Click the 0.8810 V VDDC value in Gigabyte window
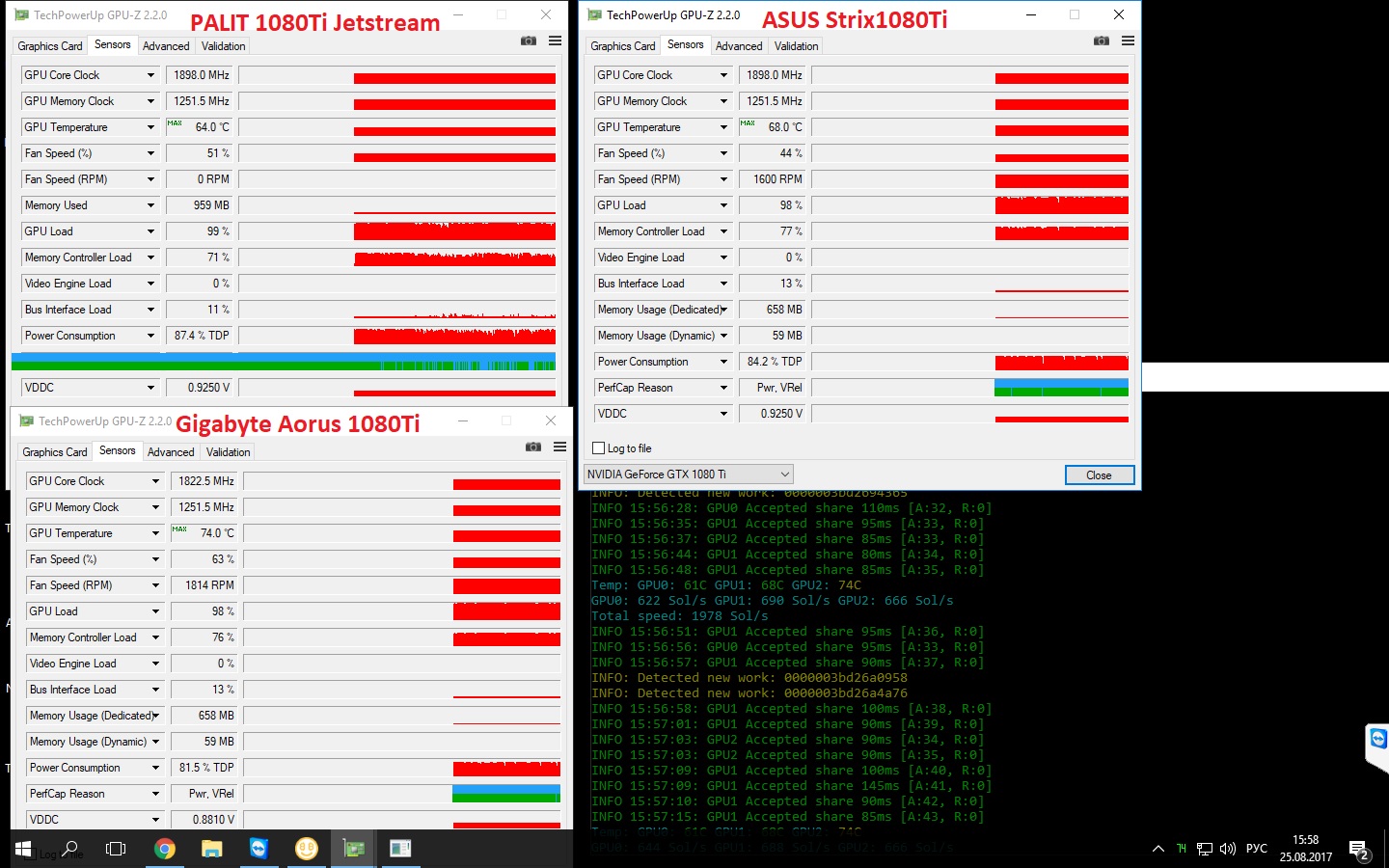1389x868 pixels. tap(204, 820)
